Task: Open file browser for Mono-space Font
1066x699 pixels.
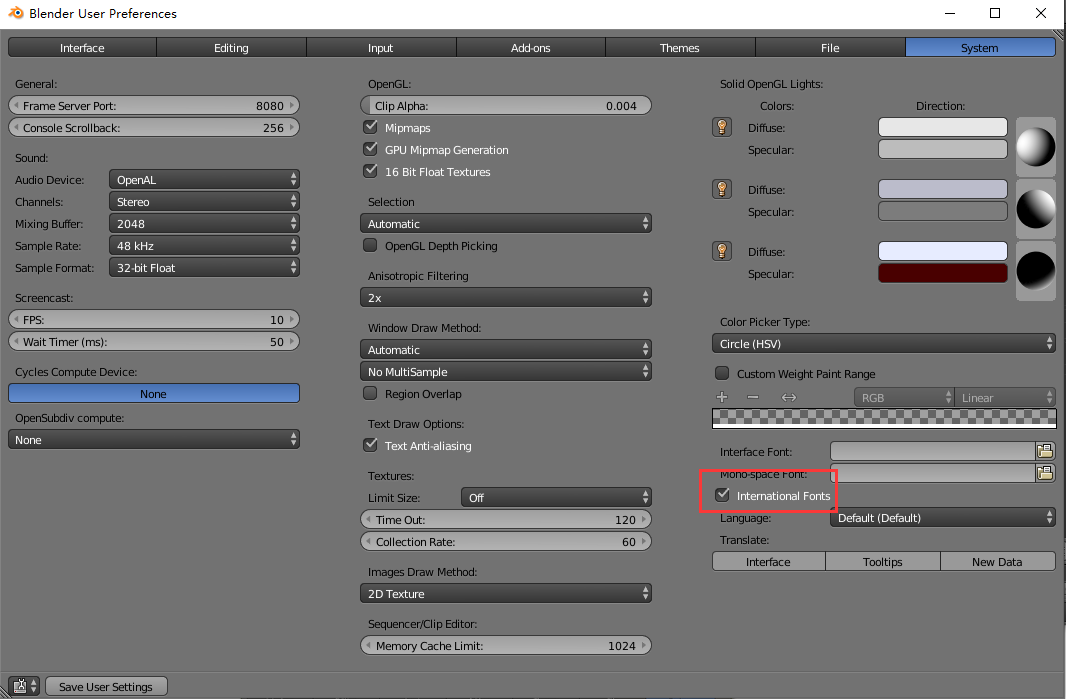Action: [x=1045, y=472]
